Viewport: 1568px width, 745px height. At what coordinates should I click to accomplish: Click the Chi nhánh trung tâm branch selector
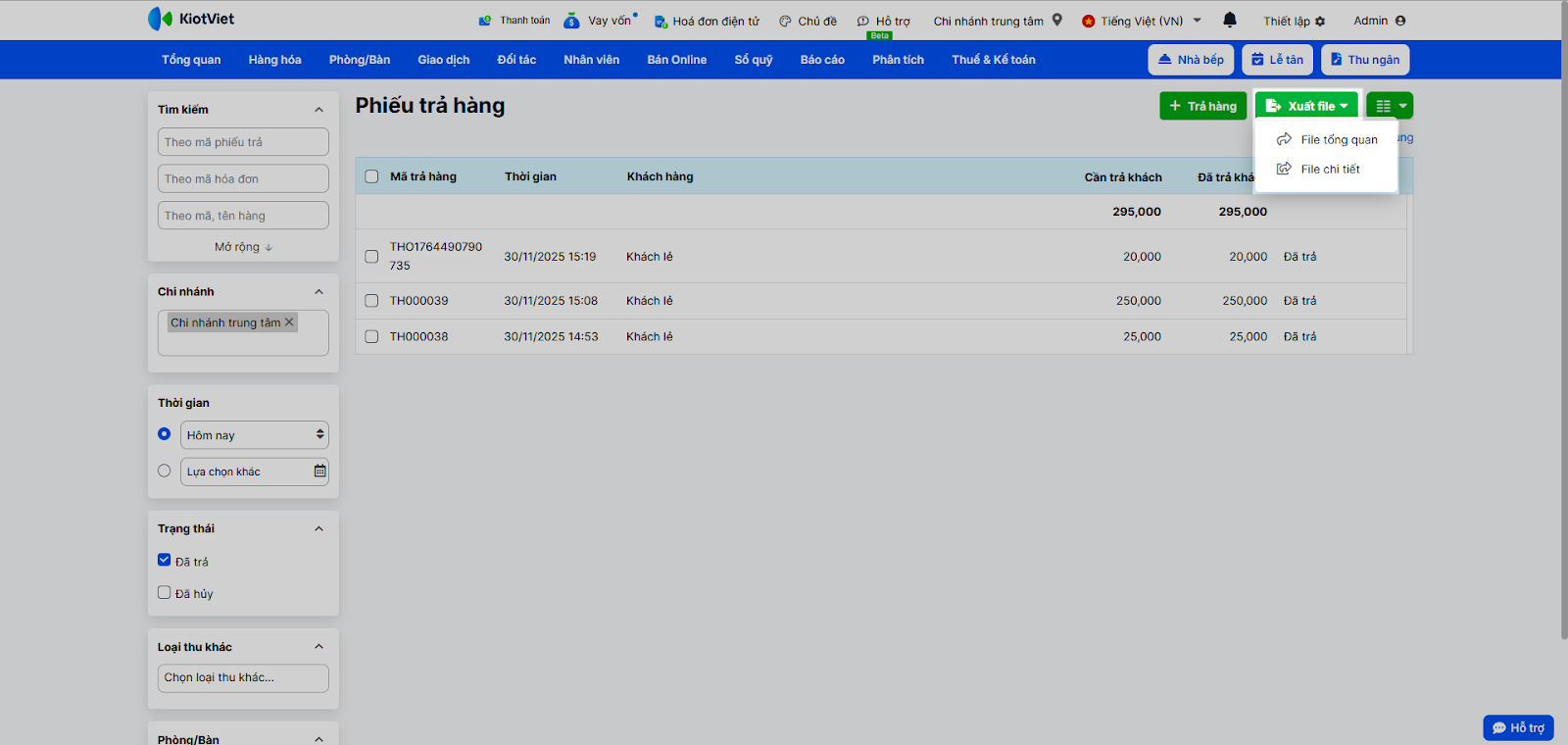pos(998,21)
